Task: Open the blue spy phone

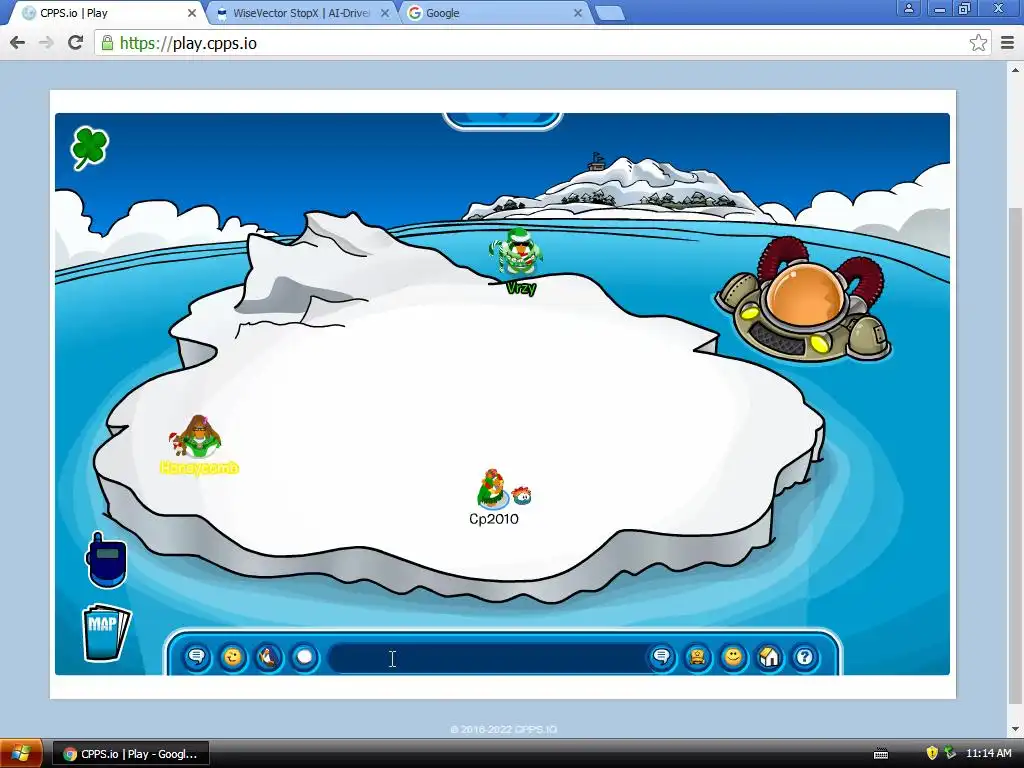Action: click(106, 560)
